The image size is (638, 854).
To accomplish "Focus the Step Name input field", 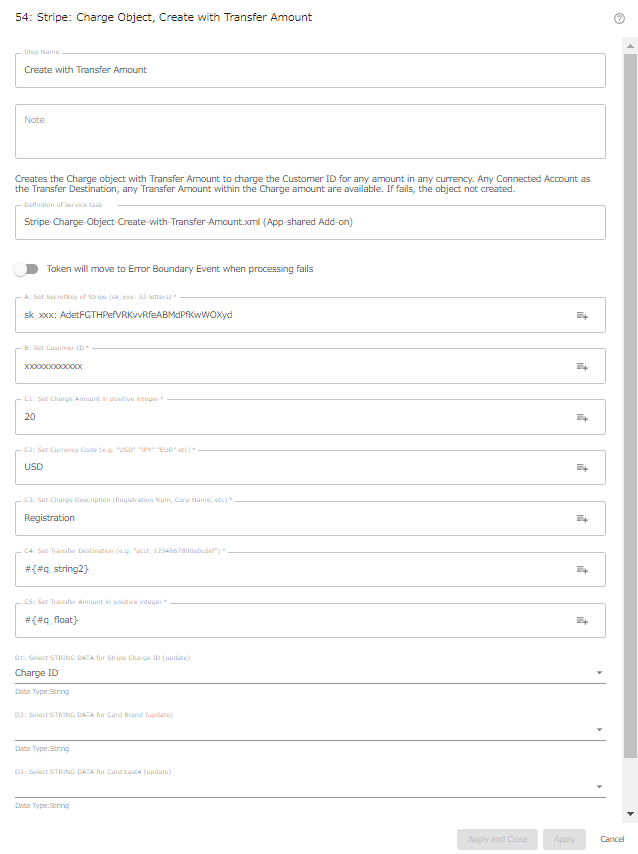I will (310, 70).
